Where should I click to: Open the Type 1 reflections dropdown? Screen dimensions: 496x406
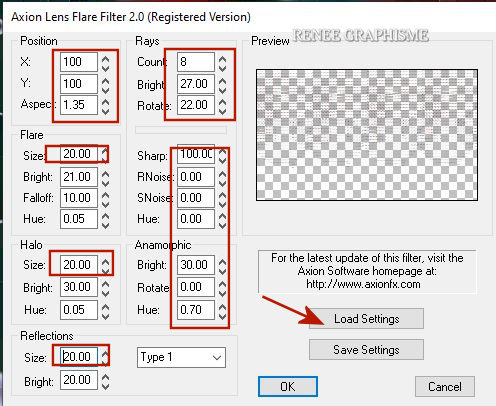tap(181, 357)
